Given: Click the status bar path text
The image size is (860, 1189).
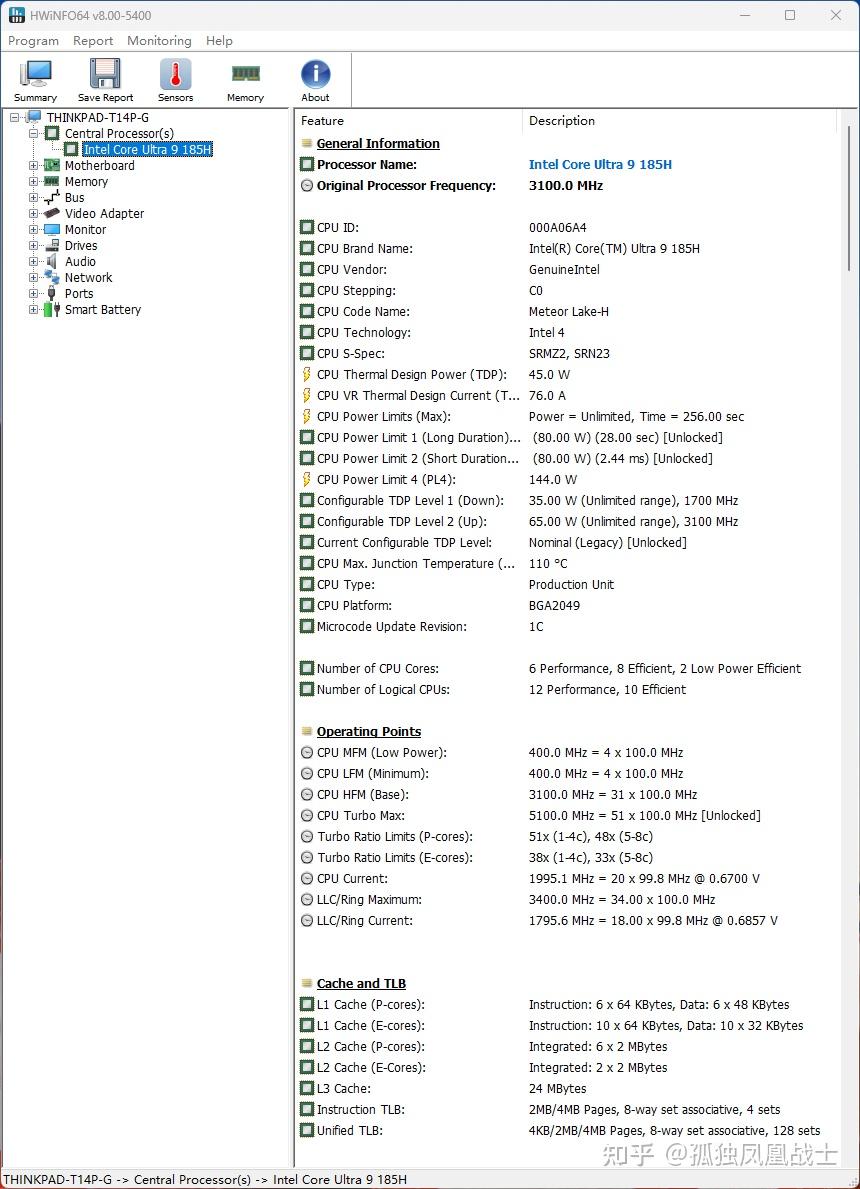Looking at the screenshot, I should (x=205, y=1180).
